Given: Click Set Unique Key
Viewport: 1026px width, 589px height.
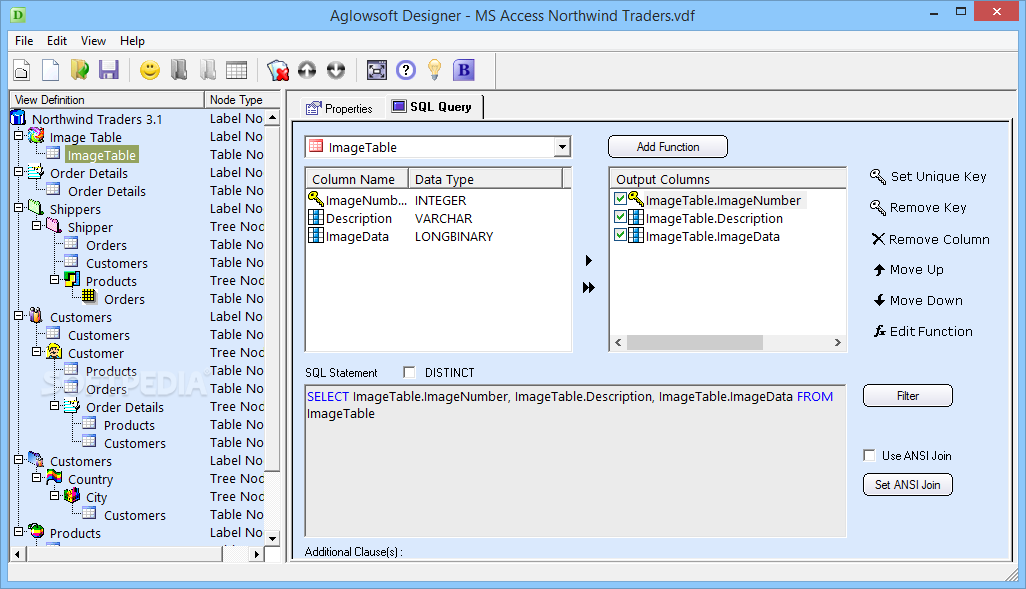Looking at the screenshot, I should click(x=928, y=177).
